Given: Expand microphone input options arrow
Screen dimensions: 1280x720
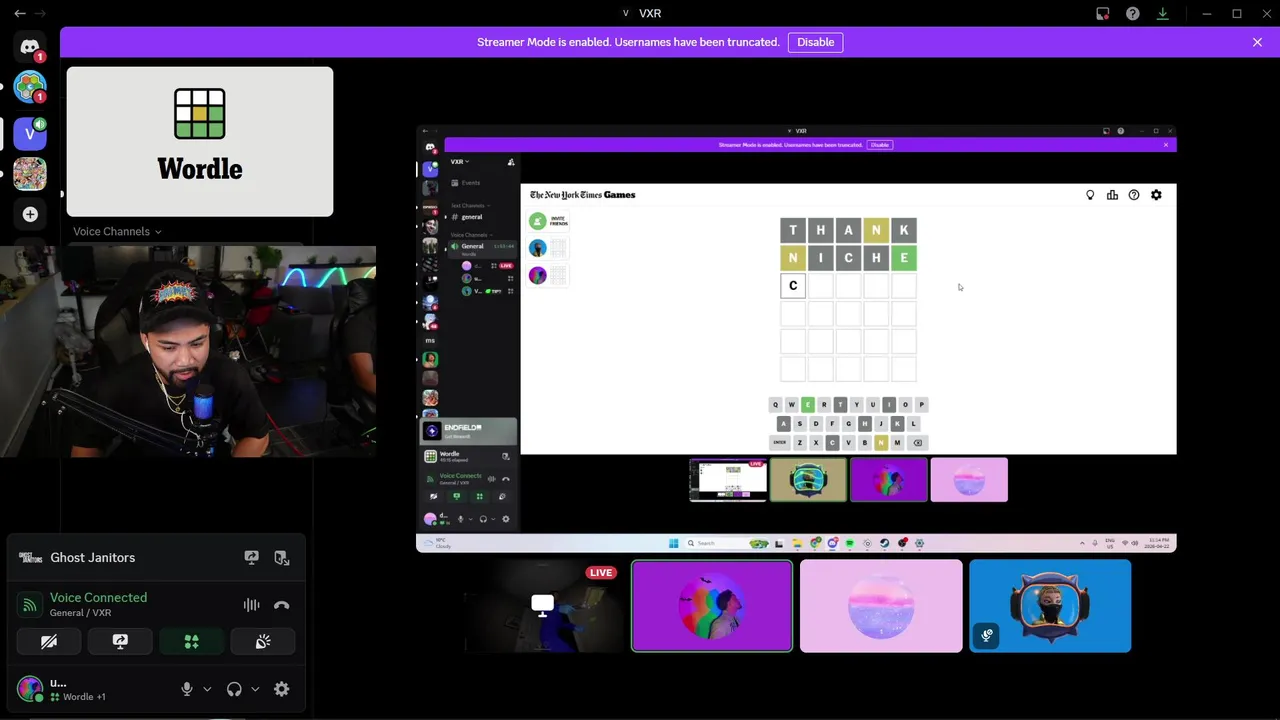Looking at the screenshot, I should coord(207,689).
